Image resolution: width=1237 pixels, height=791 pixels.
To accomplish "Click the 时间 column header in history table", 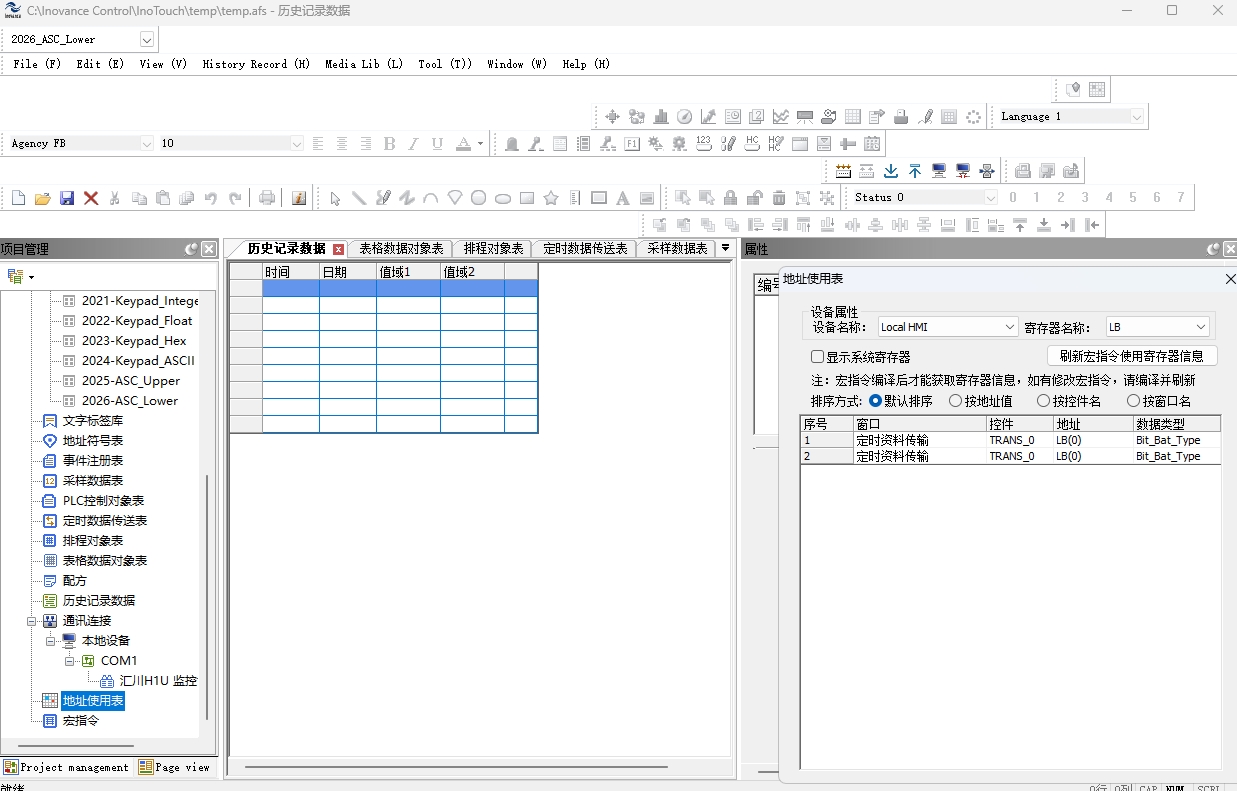I will point(291,272).
